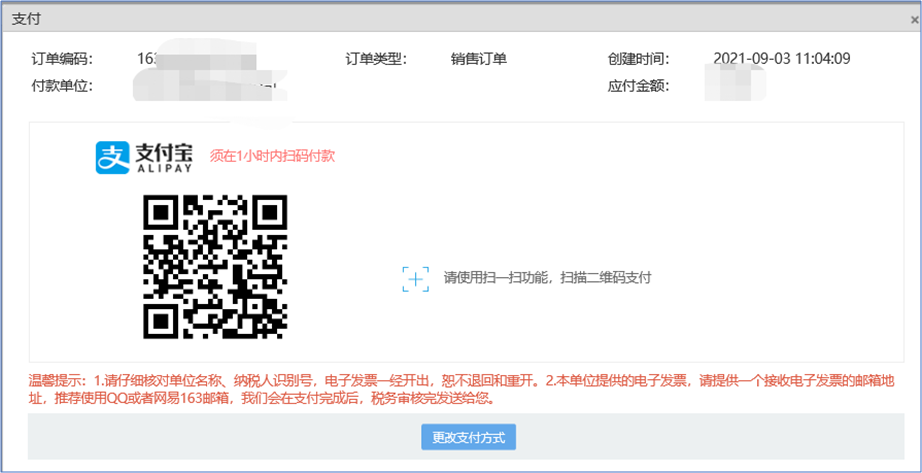This screenshot has height=473, width=922.
Task: Click the 应付金额 label
Action: click(x=638, y=85)
